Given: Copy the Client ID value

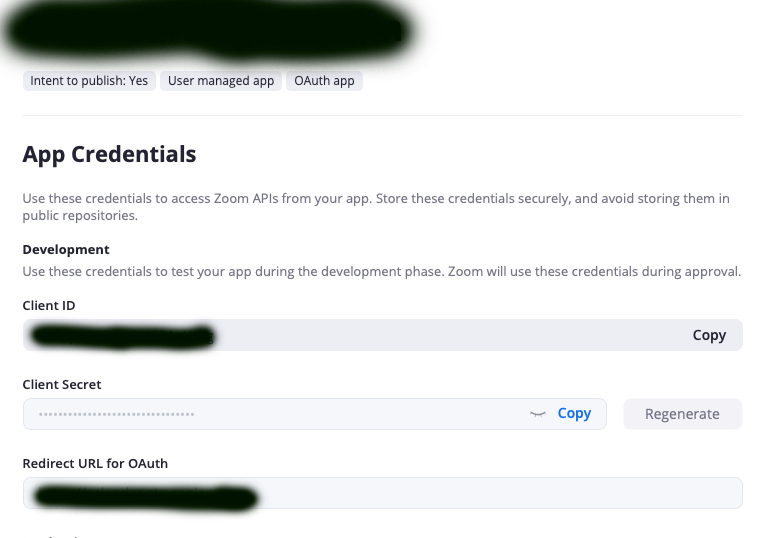Looking at the screenshot, I should pos(709,335).
